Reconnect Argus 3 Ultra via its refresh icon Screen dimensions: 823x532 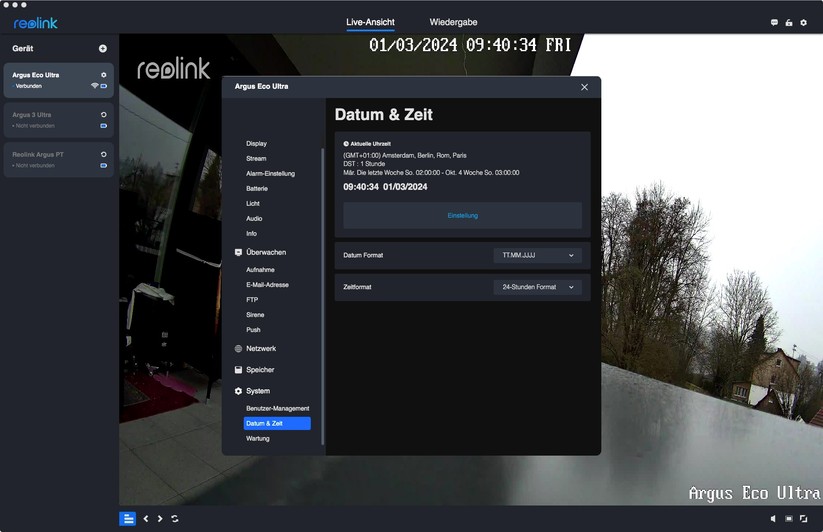[103, 114]
